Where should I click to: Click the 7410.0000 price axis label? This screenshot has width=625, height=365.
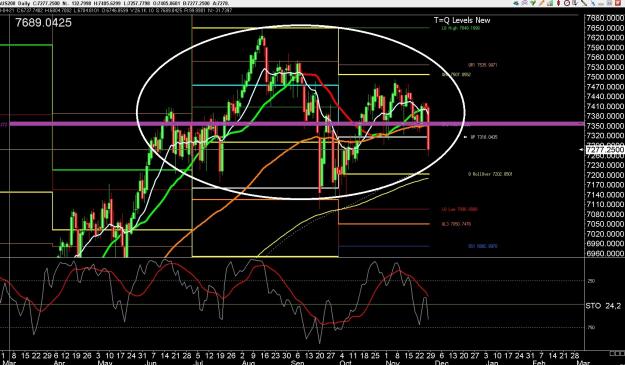point(605,106)
